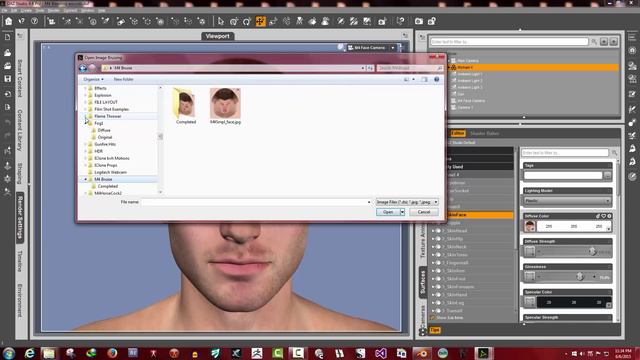
Task: Toggle the eye icon for SkinHip surface
Action: tap(438, 239)
